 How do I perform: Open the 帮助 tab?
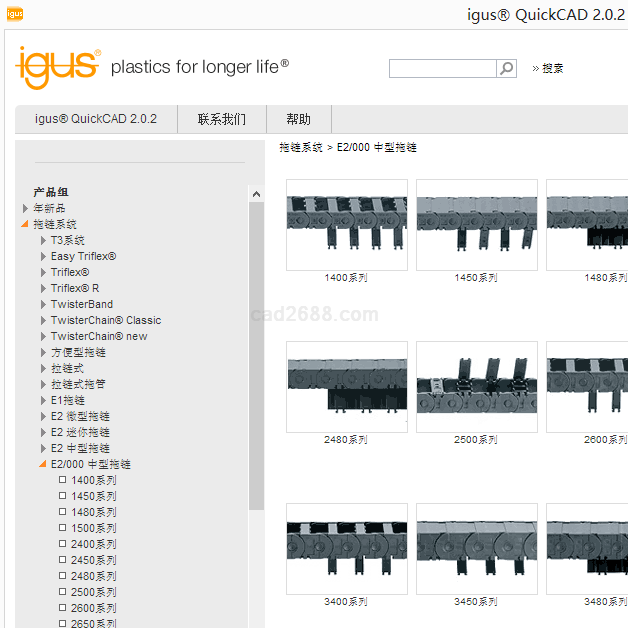[298, 119]
